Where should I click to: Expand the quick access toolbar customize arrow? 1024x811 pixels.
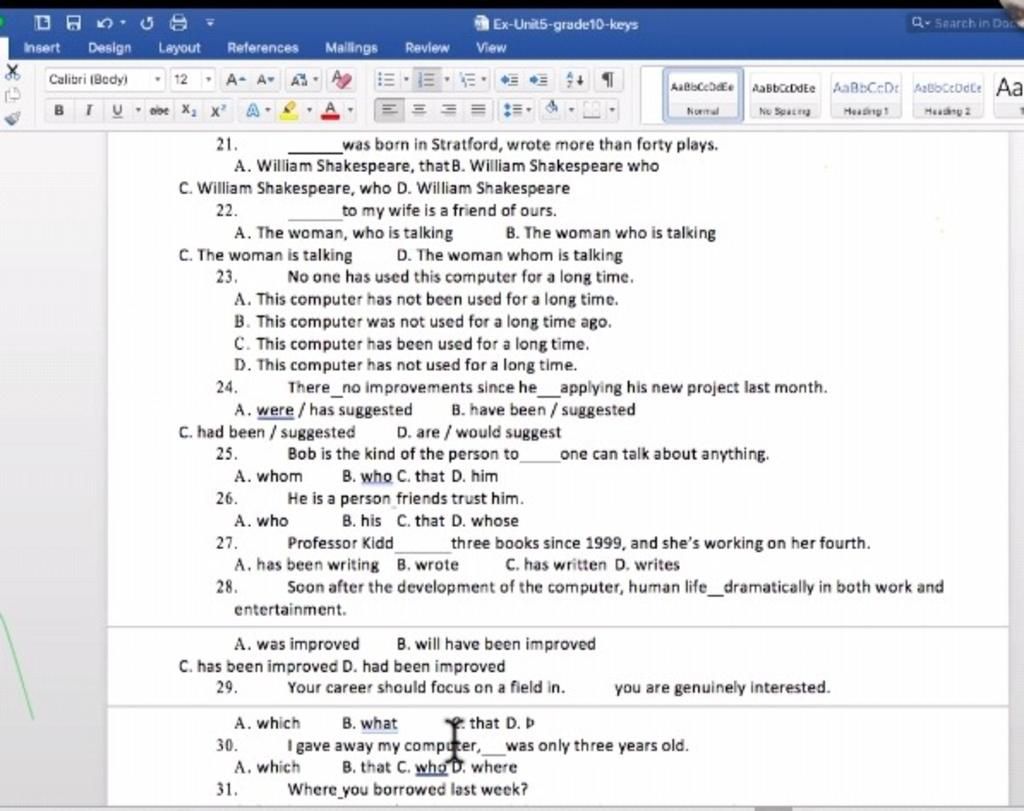coord(210,23)
